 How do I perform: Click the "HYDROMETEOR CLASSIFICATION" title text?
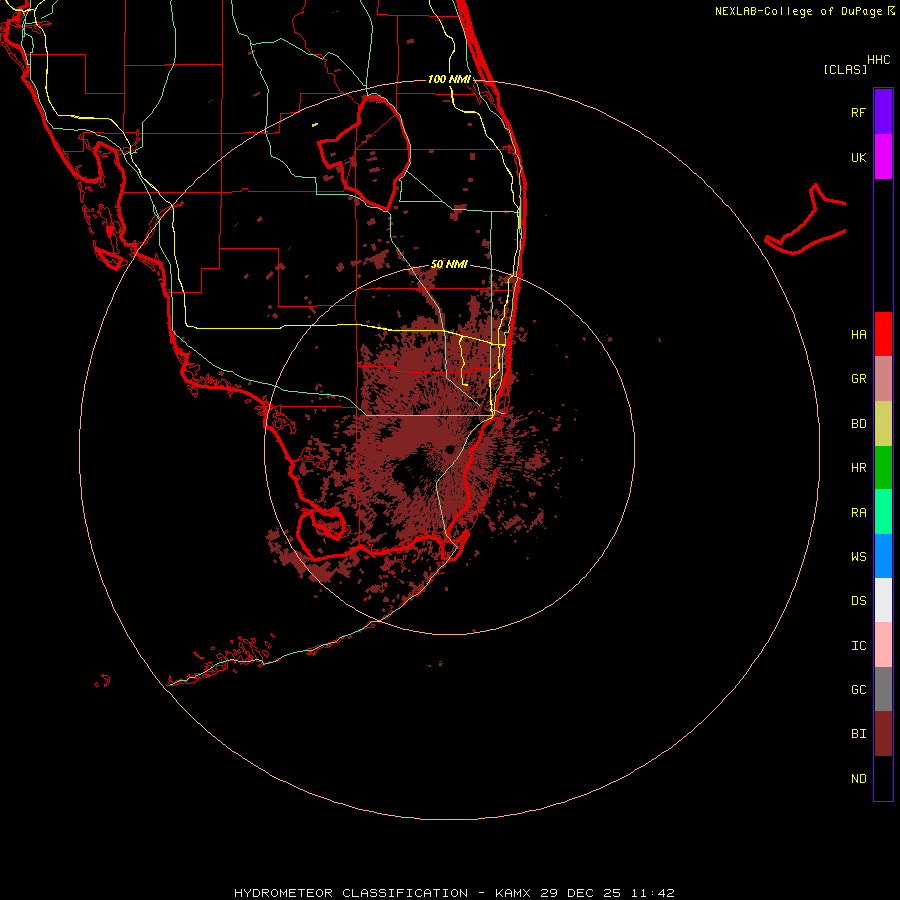(351, 893)
